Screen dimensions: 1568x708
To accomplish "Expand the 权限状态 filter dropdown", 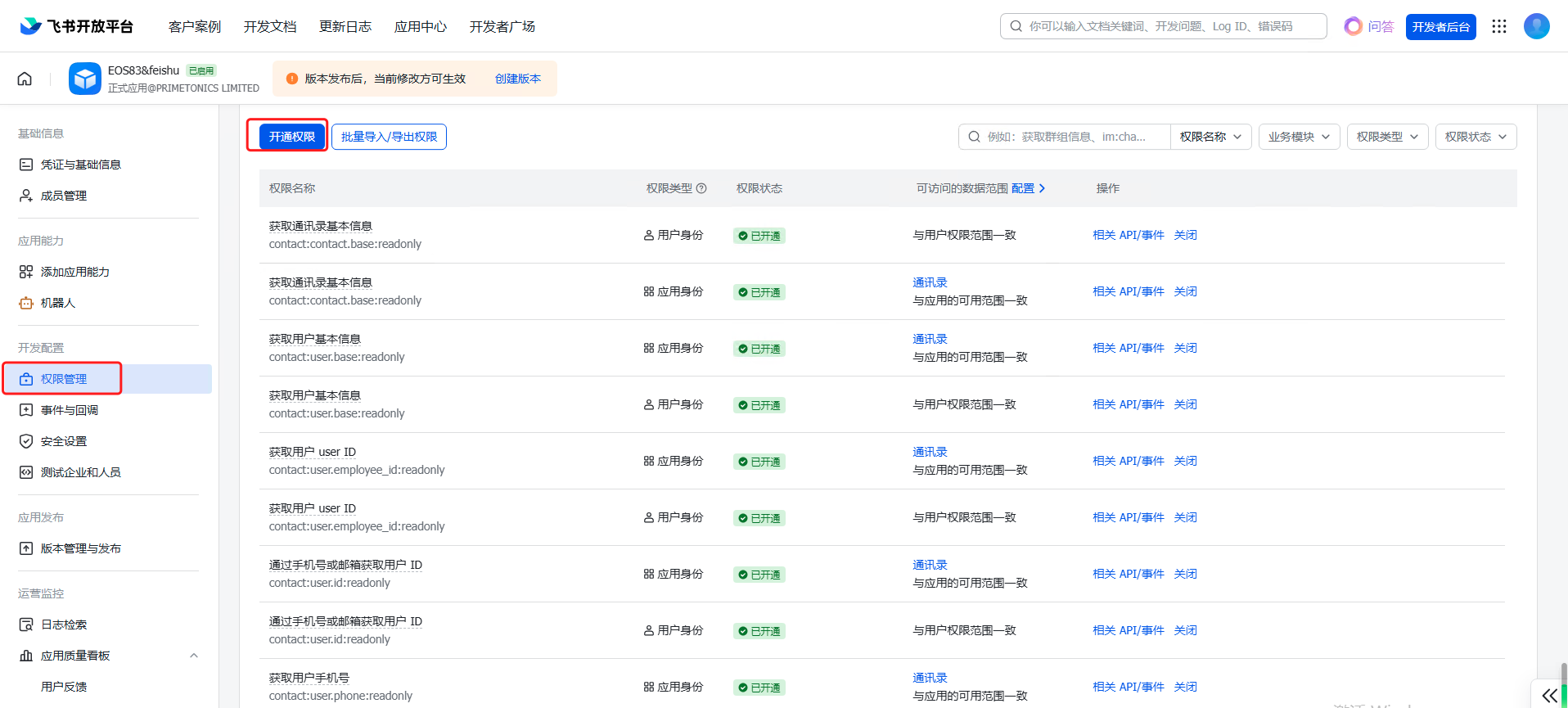I will click(x=1476, y=137).
